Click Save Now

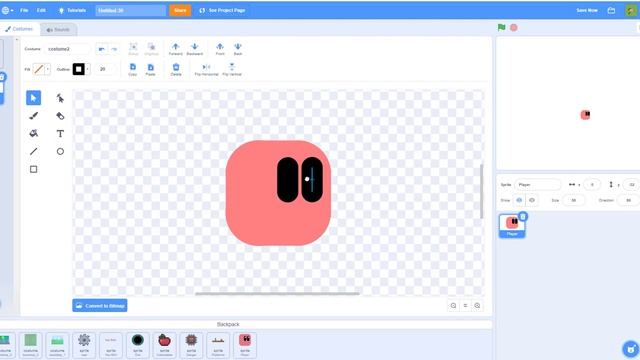pos(587,10)
